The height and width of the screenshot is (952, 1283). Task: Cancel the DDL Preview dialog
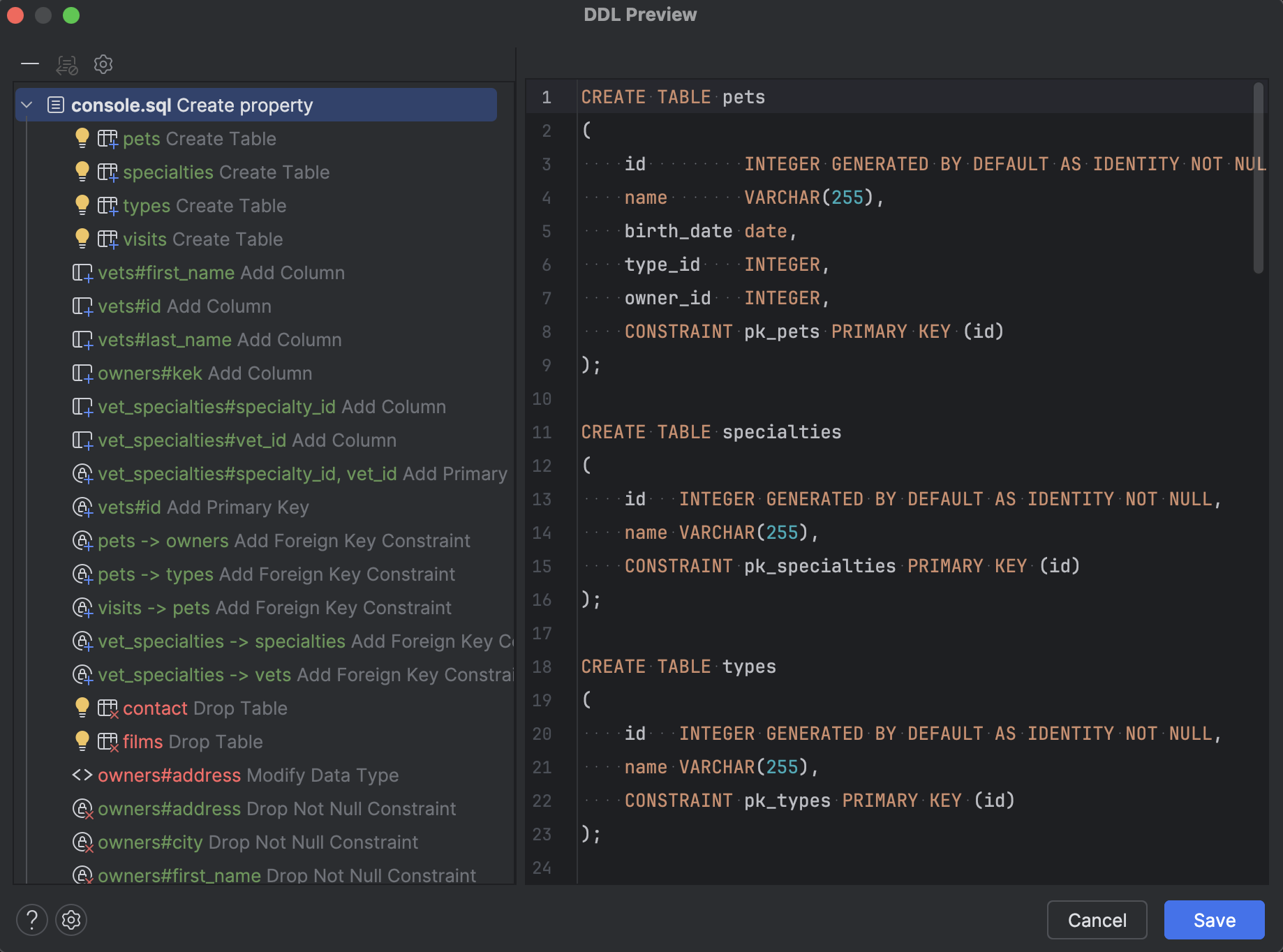point(1097,920)
